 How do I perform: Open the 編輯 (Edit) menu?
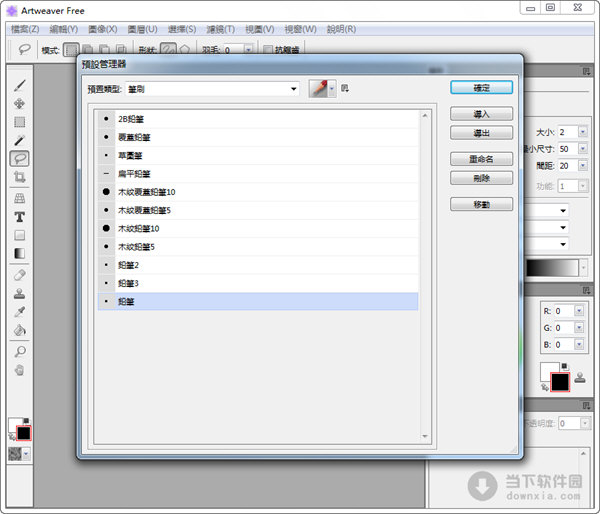point(64,29)
